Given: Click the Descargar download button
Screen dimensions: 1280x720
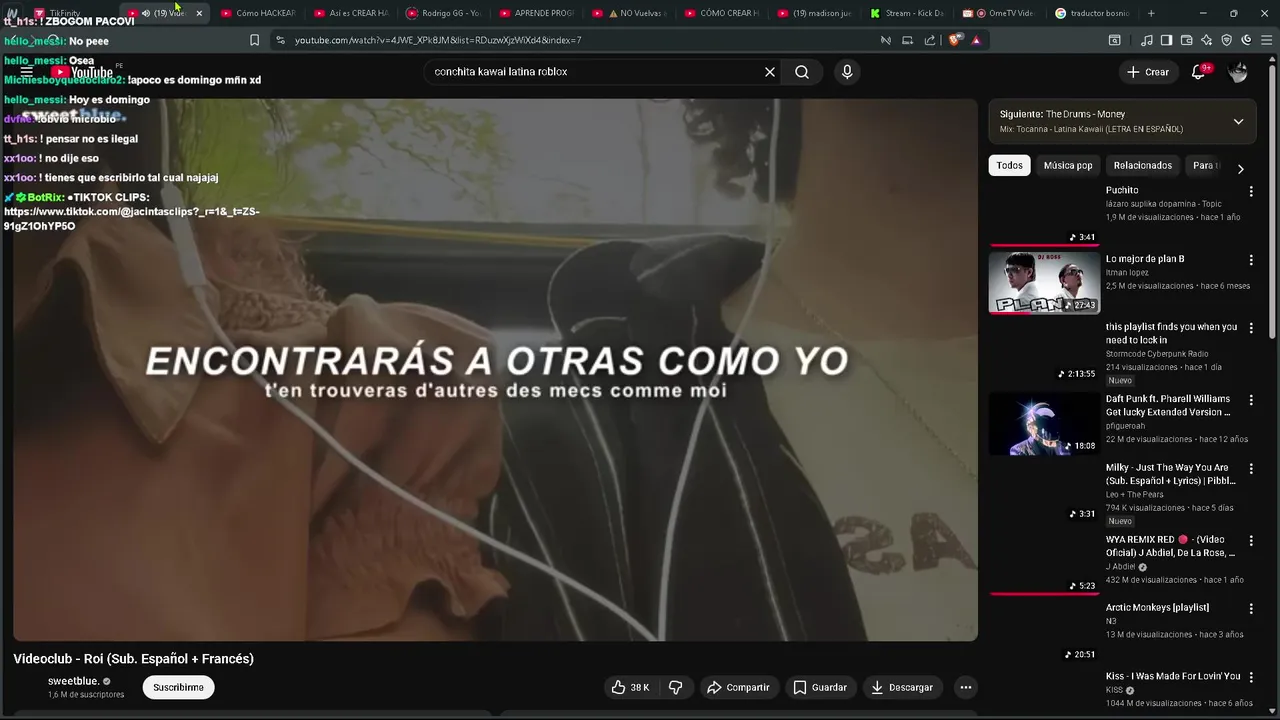Looking at the screenshot, I should pos(902,687).
